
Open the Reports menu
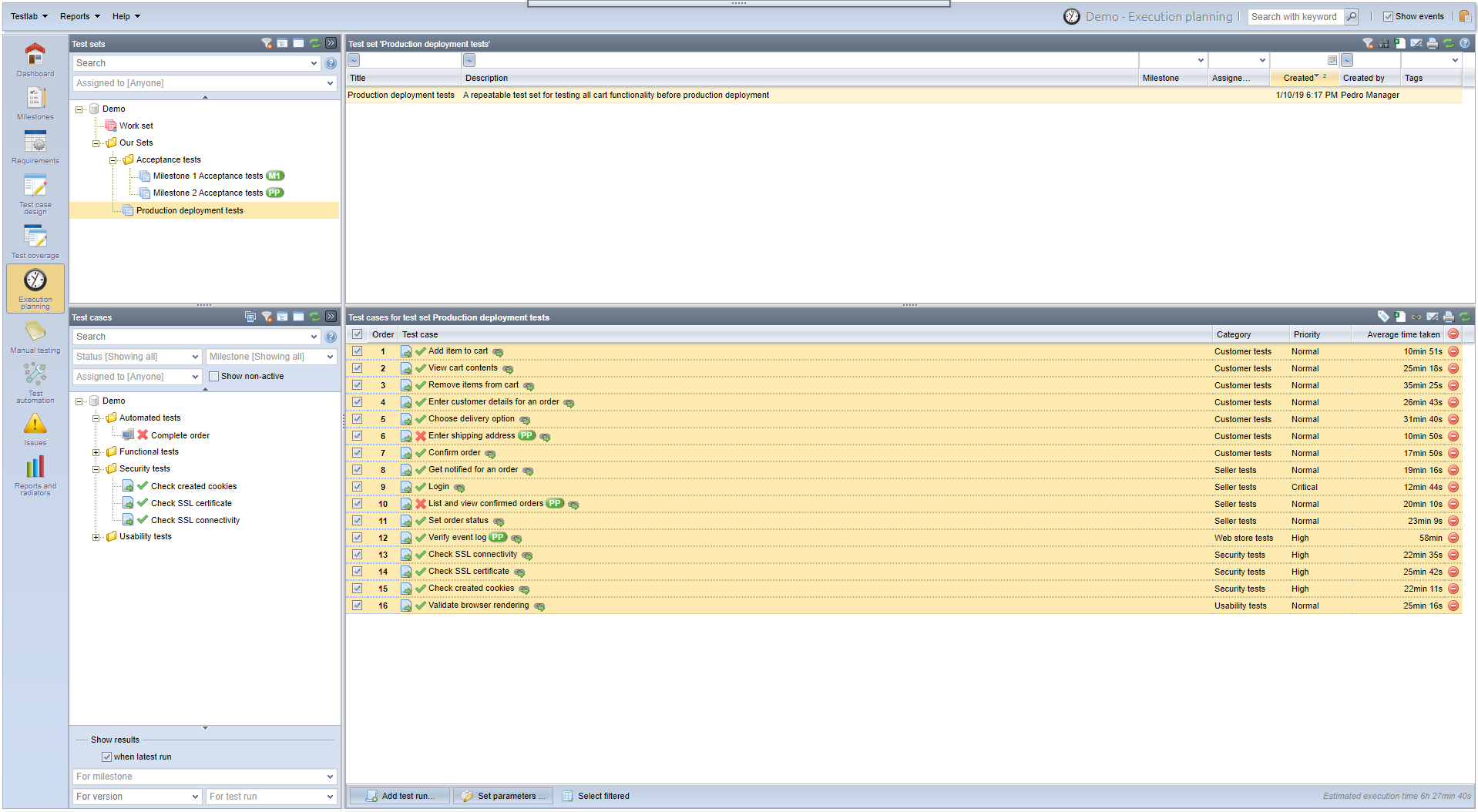click(x=80, y=16)
